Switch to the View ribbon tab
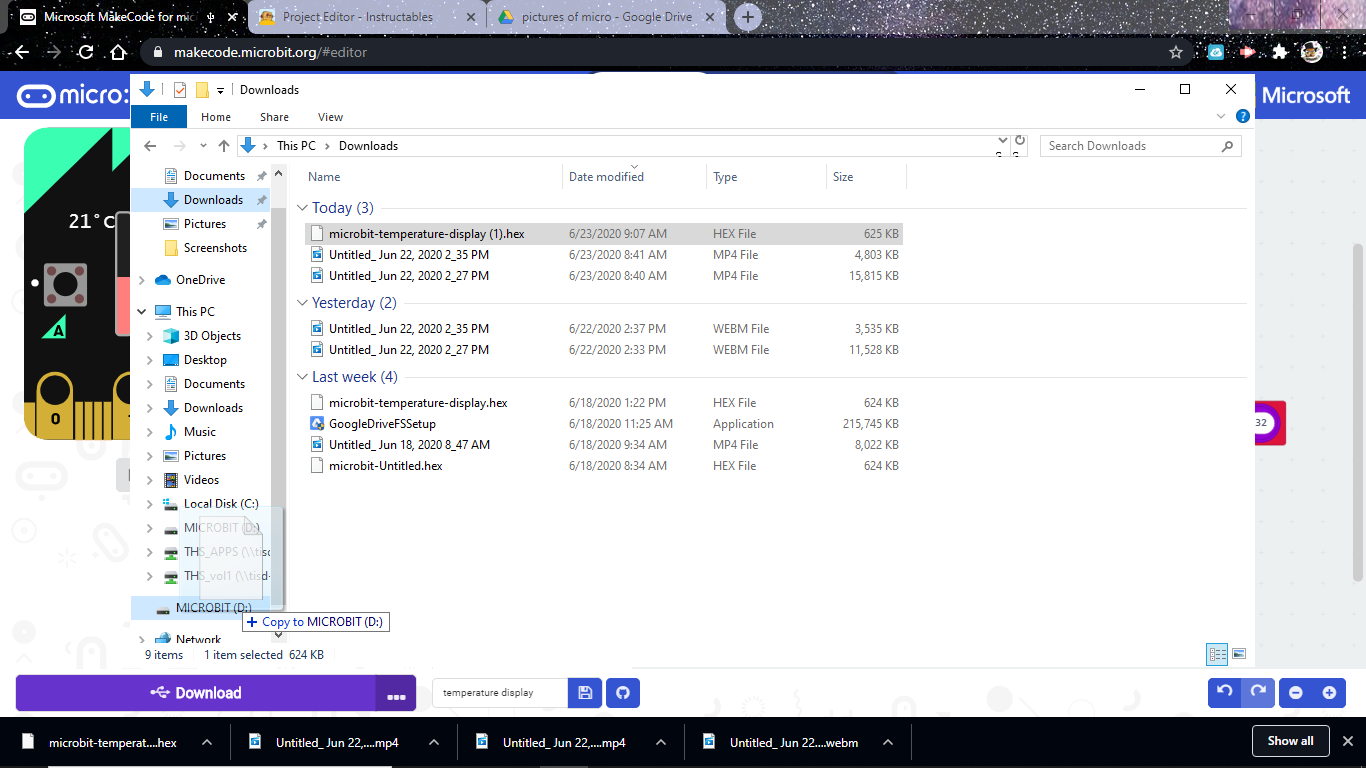 point(330,117)
